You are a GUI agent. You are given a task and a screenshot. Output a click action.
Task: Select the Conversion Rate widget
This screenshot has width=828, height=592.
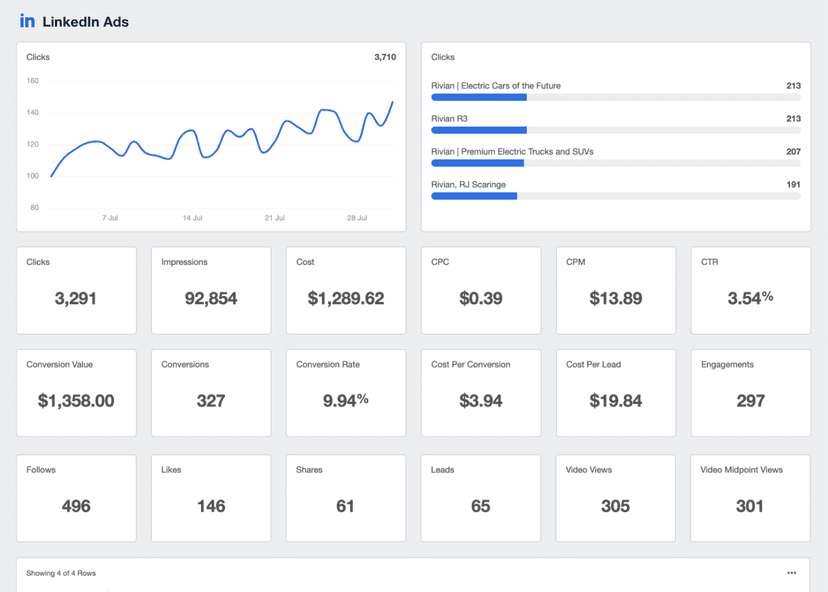(345, 392)
